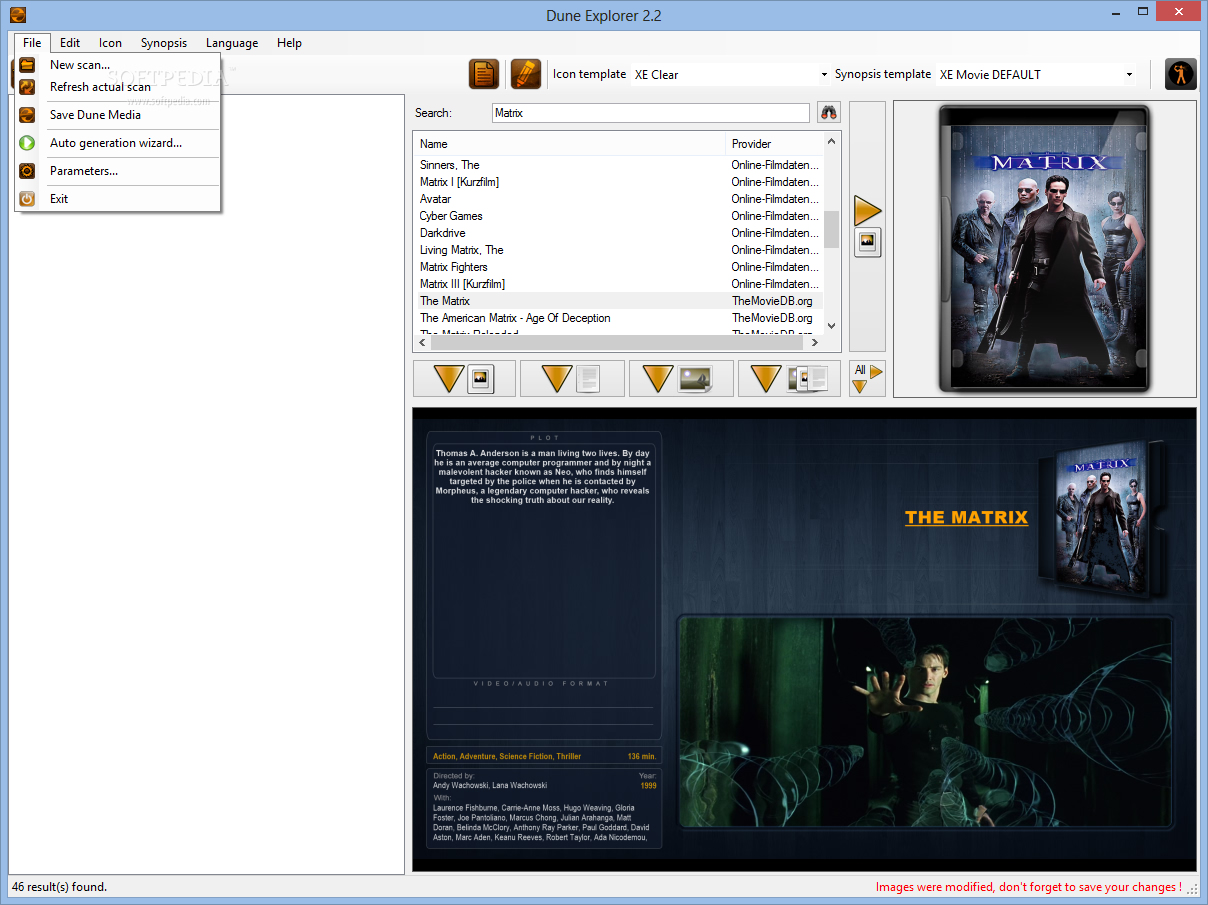Click the small picture icon below right arrow
Screen dimensions: 1208x905
[x=868, y=242]
